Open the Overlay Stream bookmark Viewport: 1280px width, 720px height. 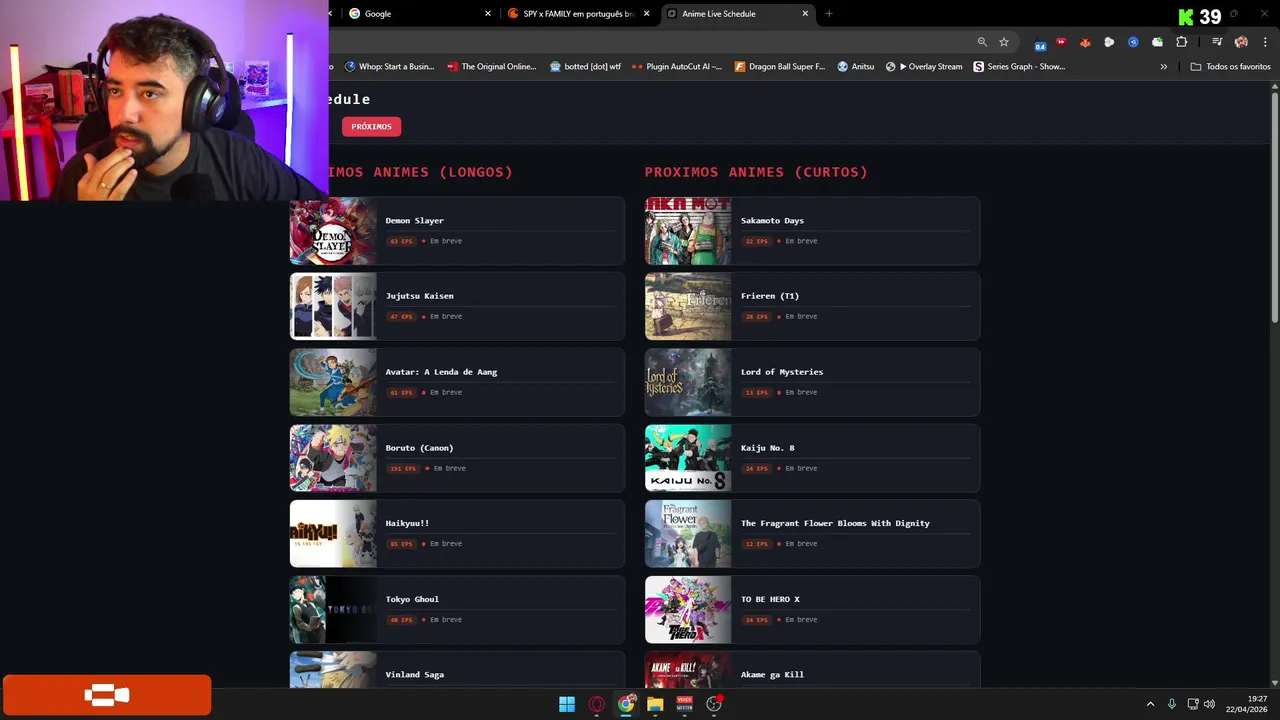[x=924, y=66]
